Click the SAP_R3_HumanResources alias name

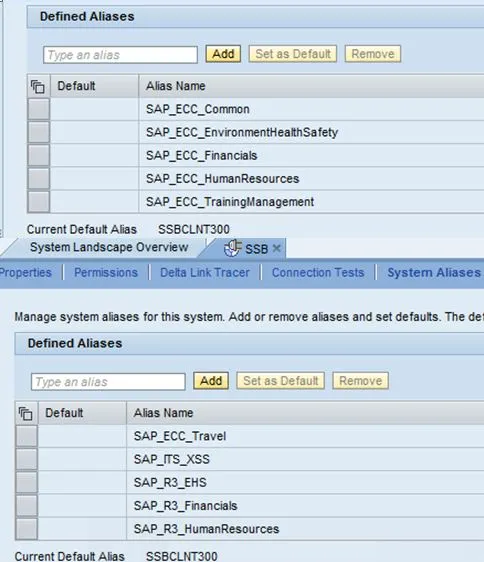207,529
